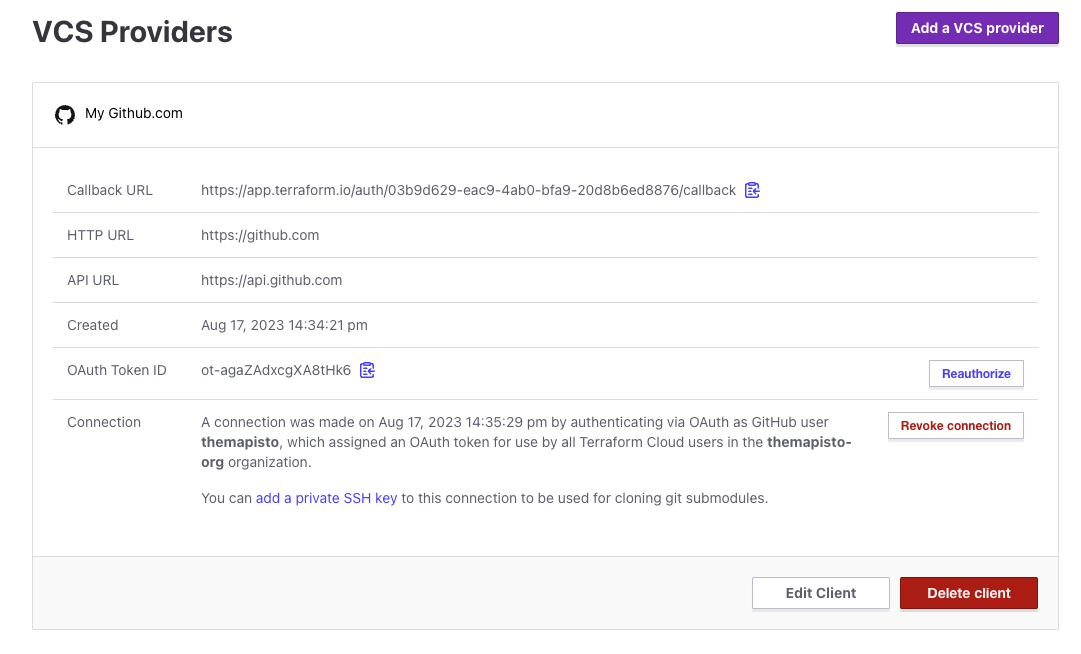
Task: Click the GitHub logo icon
Action: pos(65,114)
